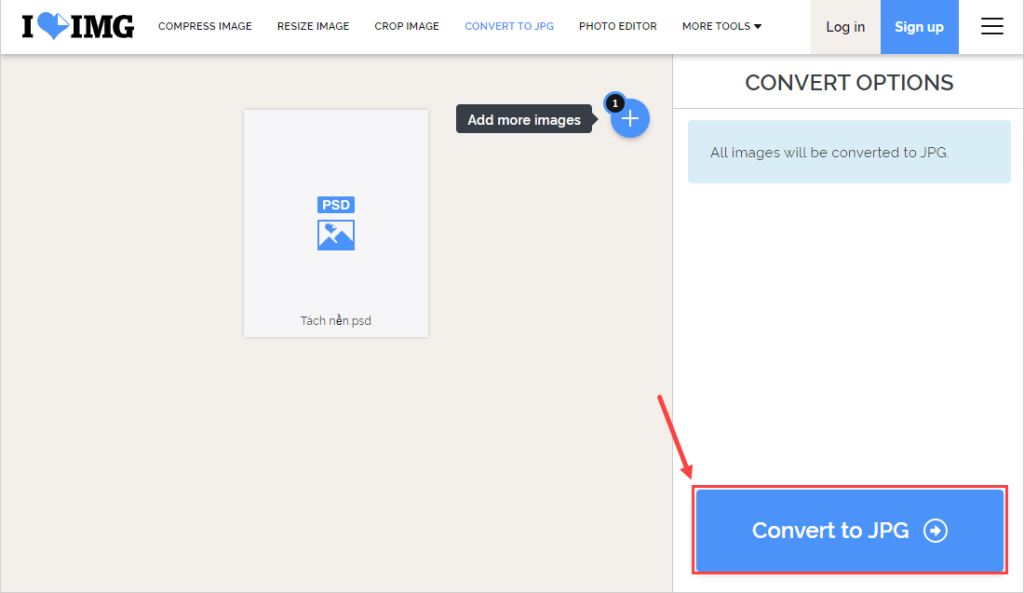Open the COMPRESS IMAGE tool

[x=205, y=26]
